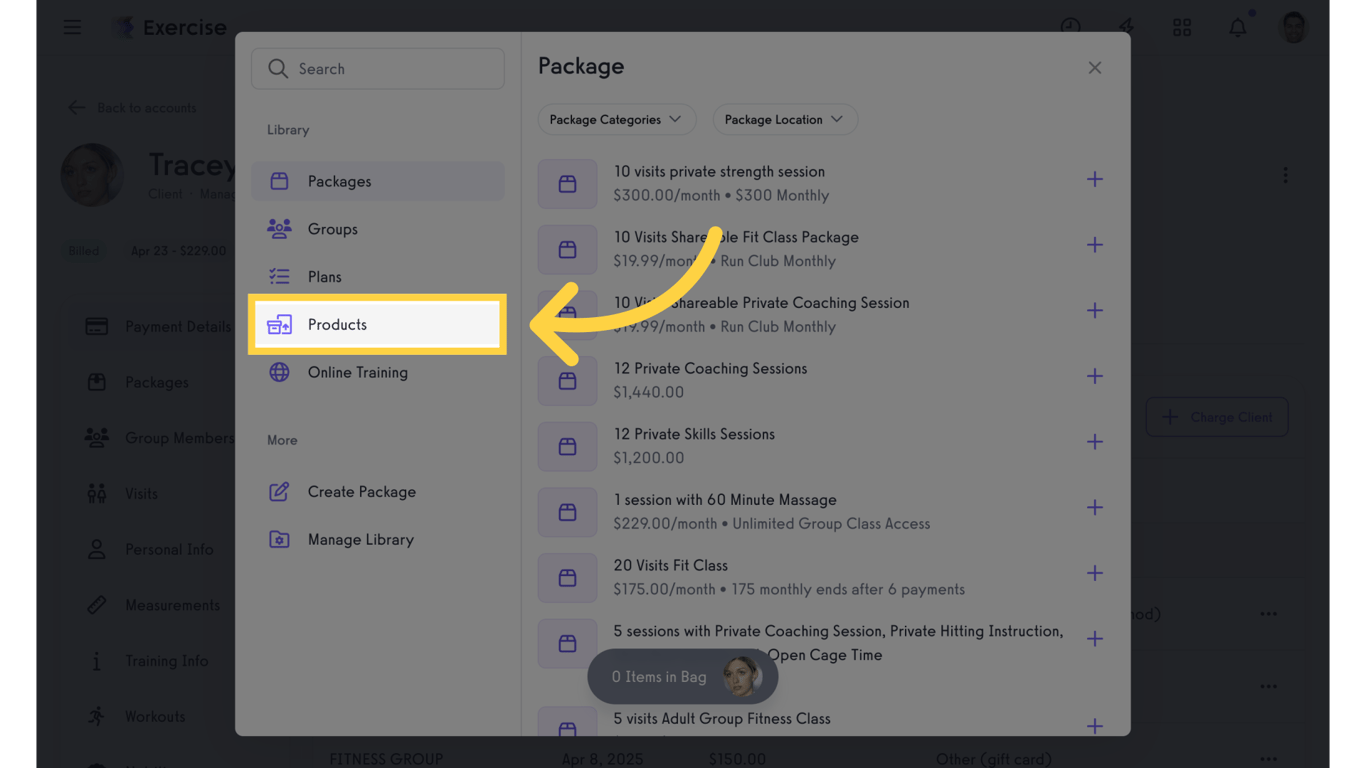Expand the Package Categories dropdown
The height and width of the screenshot is (768, 1366).
coord(616,120)
